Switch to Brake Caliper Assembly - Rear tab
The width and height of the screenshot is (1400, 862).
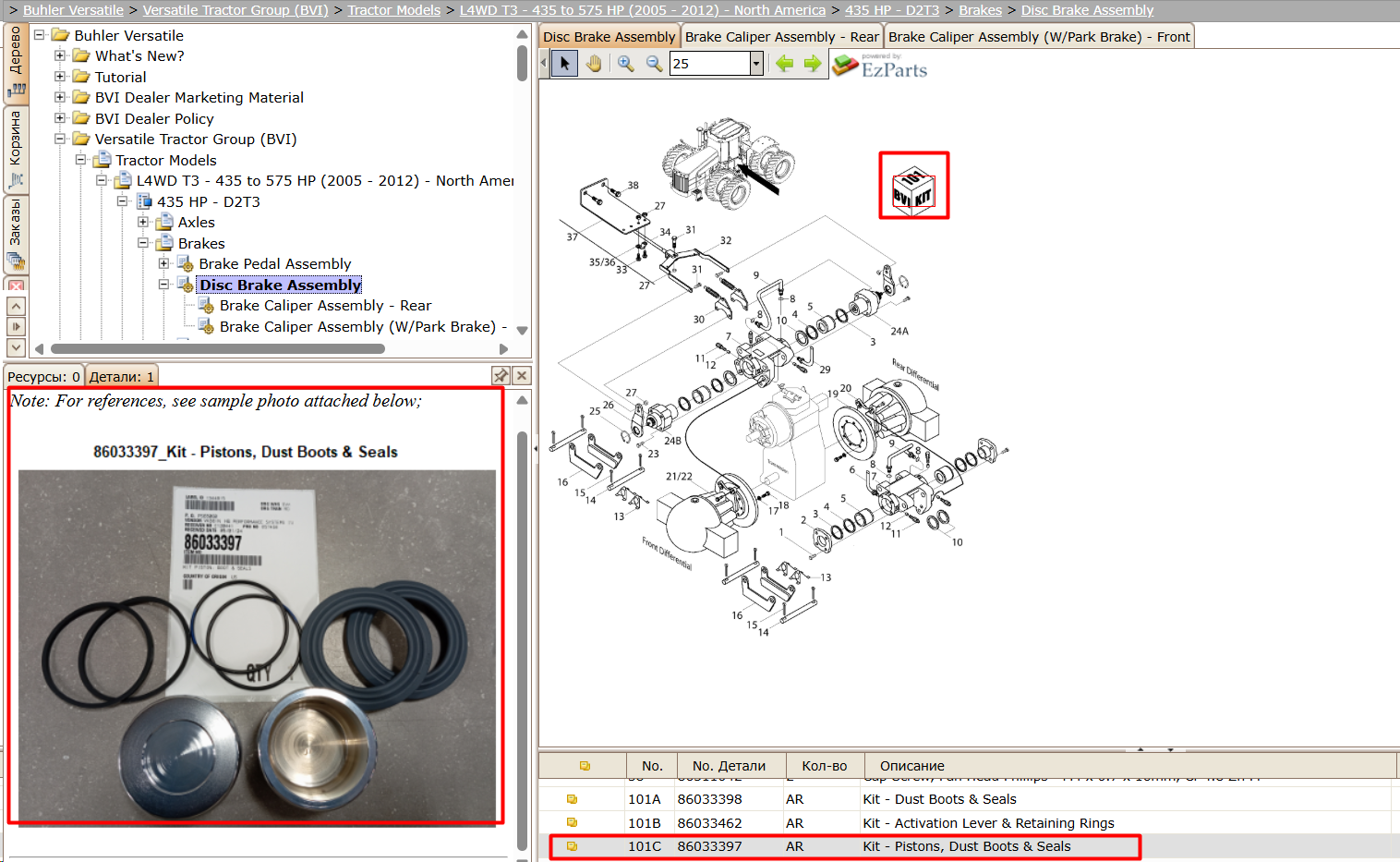[782, 37]
